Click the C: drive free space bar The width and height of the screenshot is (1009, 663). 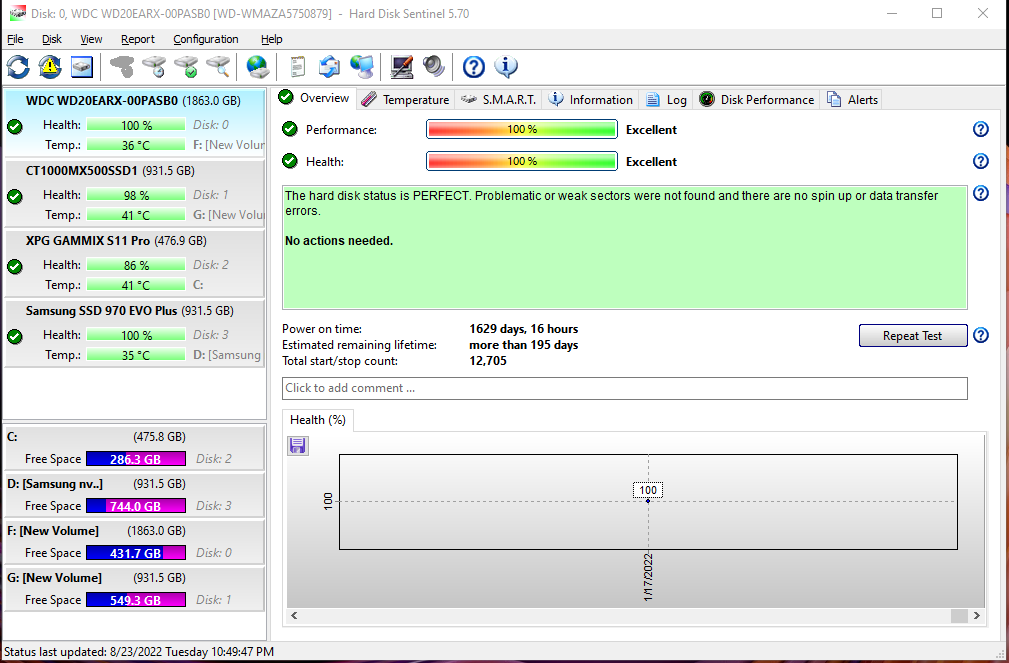click(136, 459)
